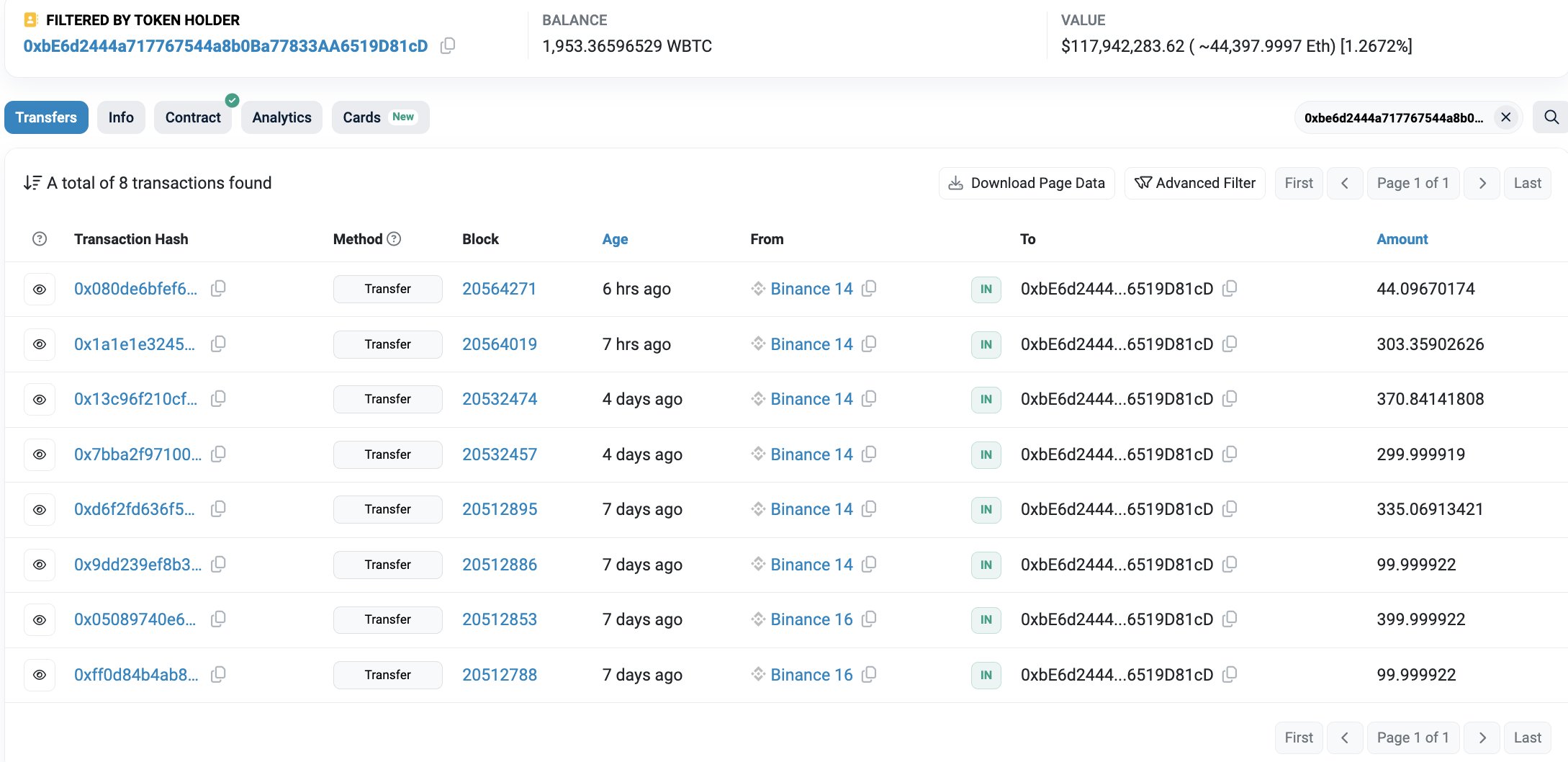The width and height of the screenshot is (1568, 762).
Task: Open the Contract tab
Action: 193,117
